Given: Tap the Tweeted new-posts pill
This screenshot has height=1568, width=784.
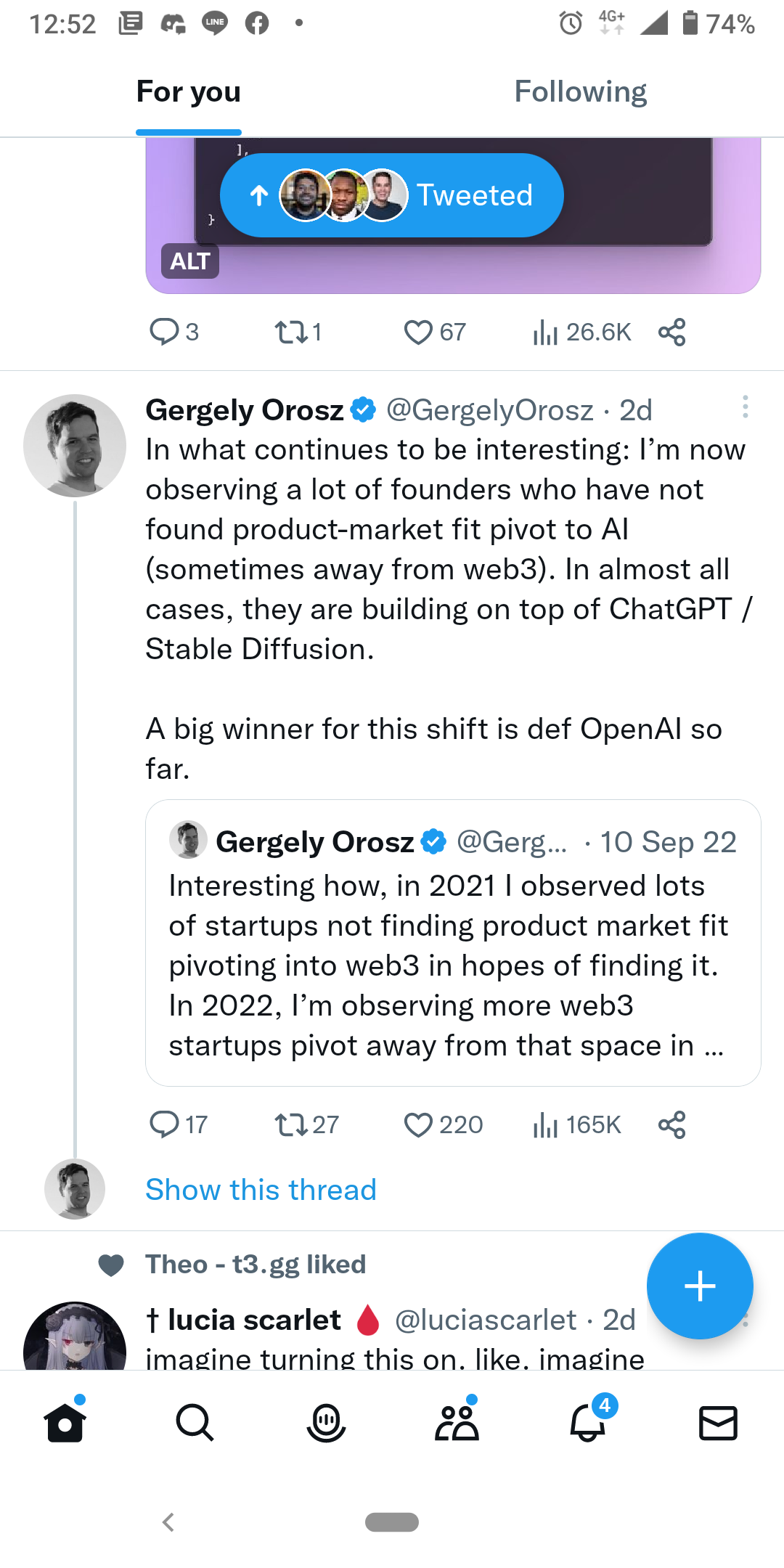Looking at the screenshot, I should tap(392, 195).
